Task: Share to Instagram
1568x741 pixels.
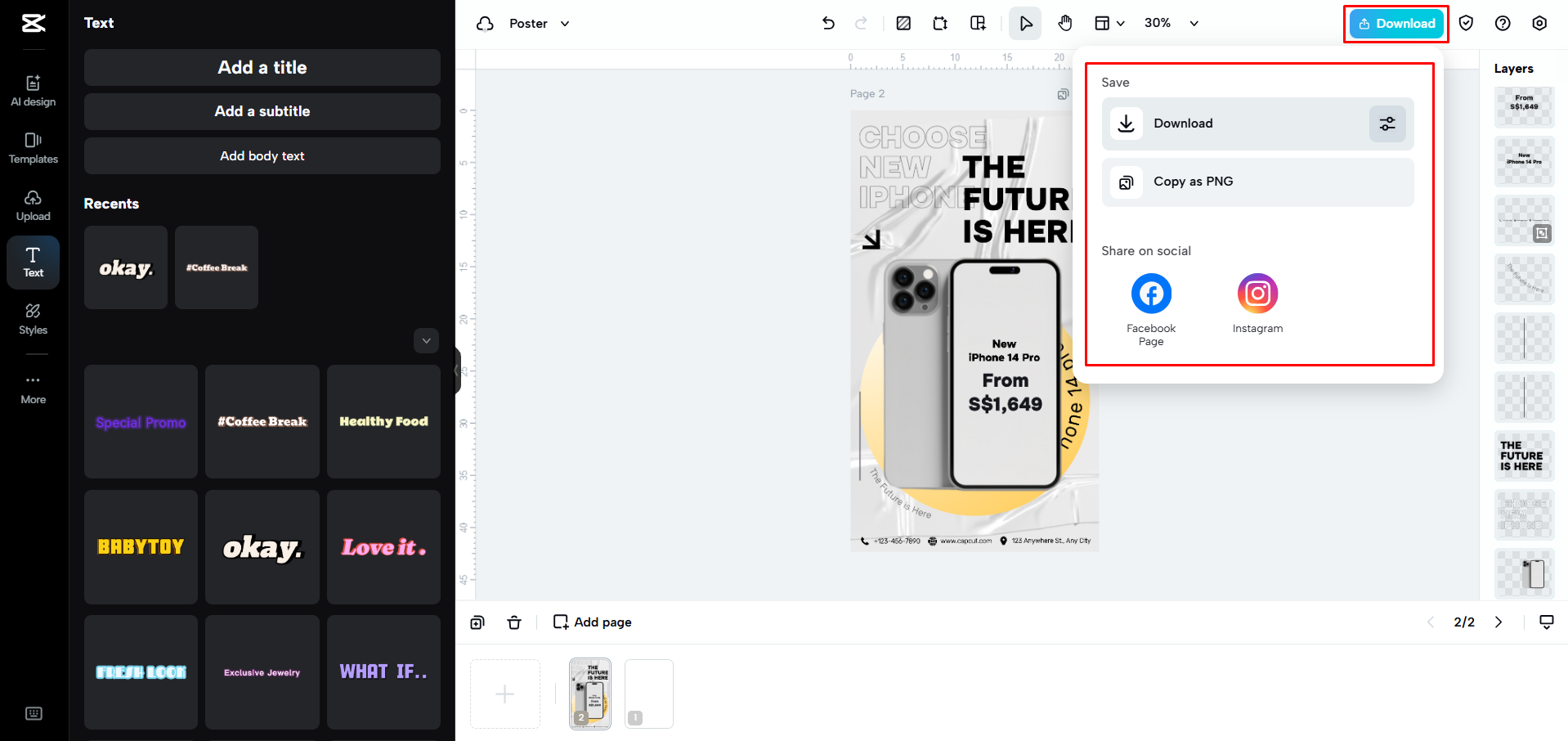Action: point(1257,304)
